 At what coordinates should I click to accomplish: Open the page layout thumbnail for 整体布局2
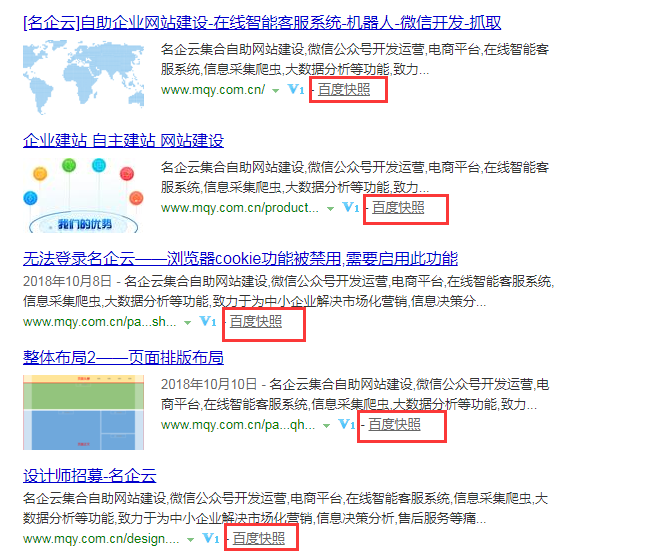[83, 412]
